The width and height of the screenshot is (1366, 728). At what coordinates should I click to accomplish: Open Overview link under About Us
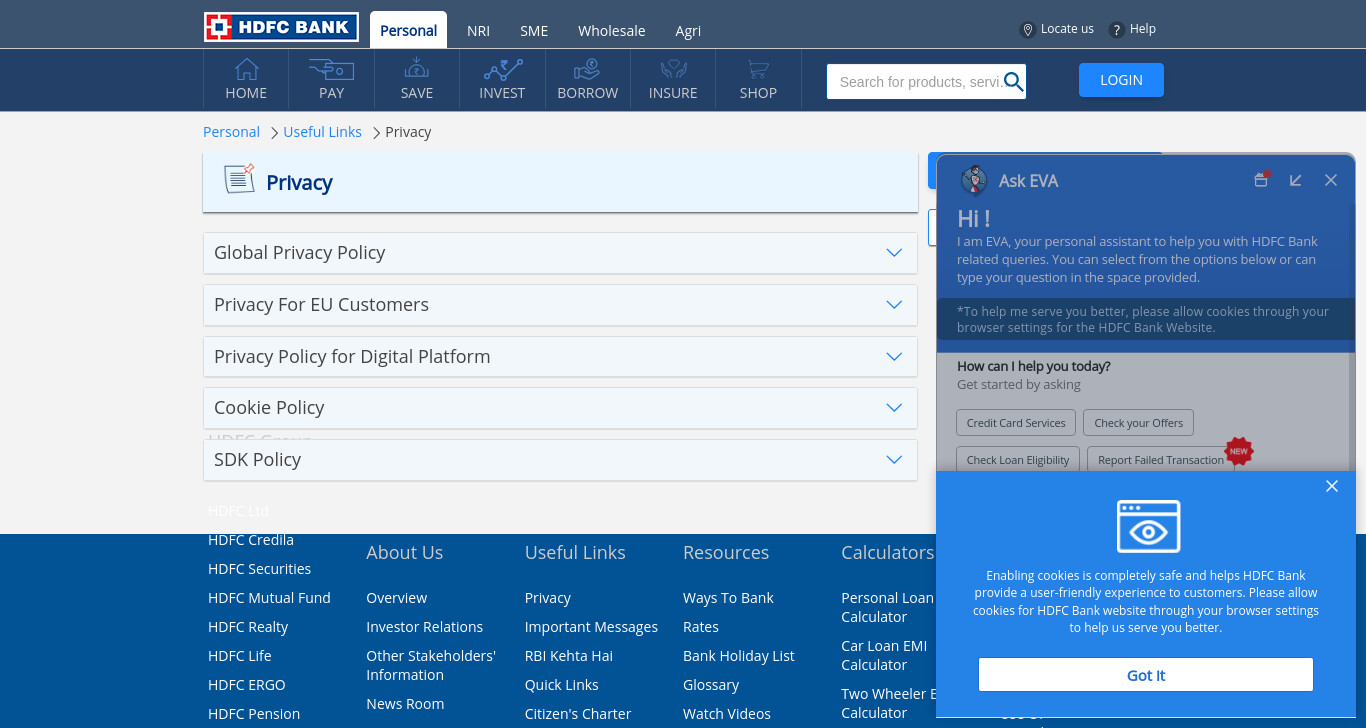[396, 598]
